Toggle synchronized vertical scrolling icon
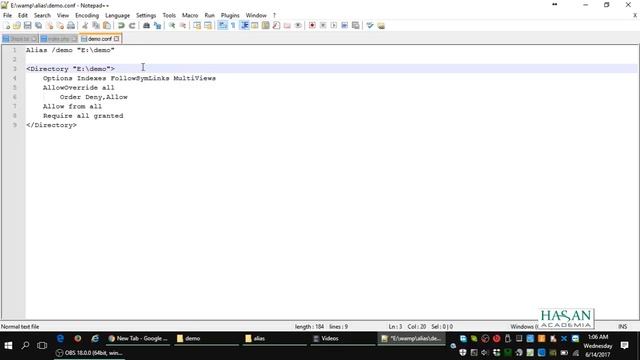 197,26
